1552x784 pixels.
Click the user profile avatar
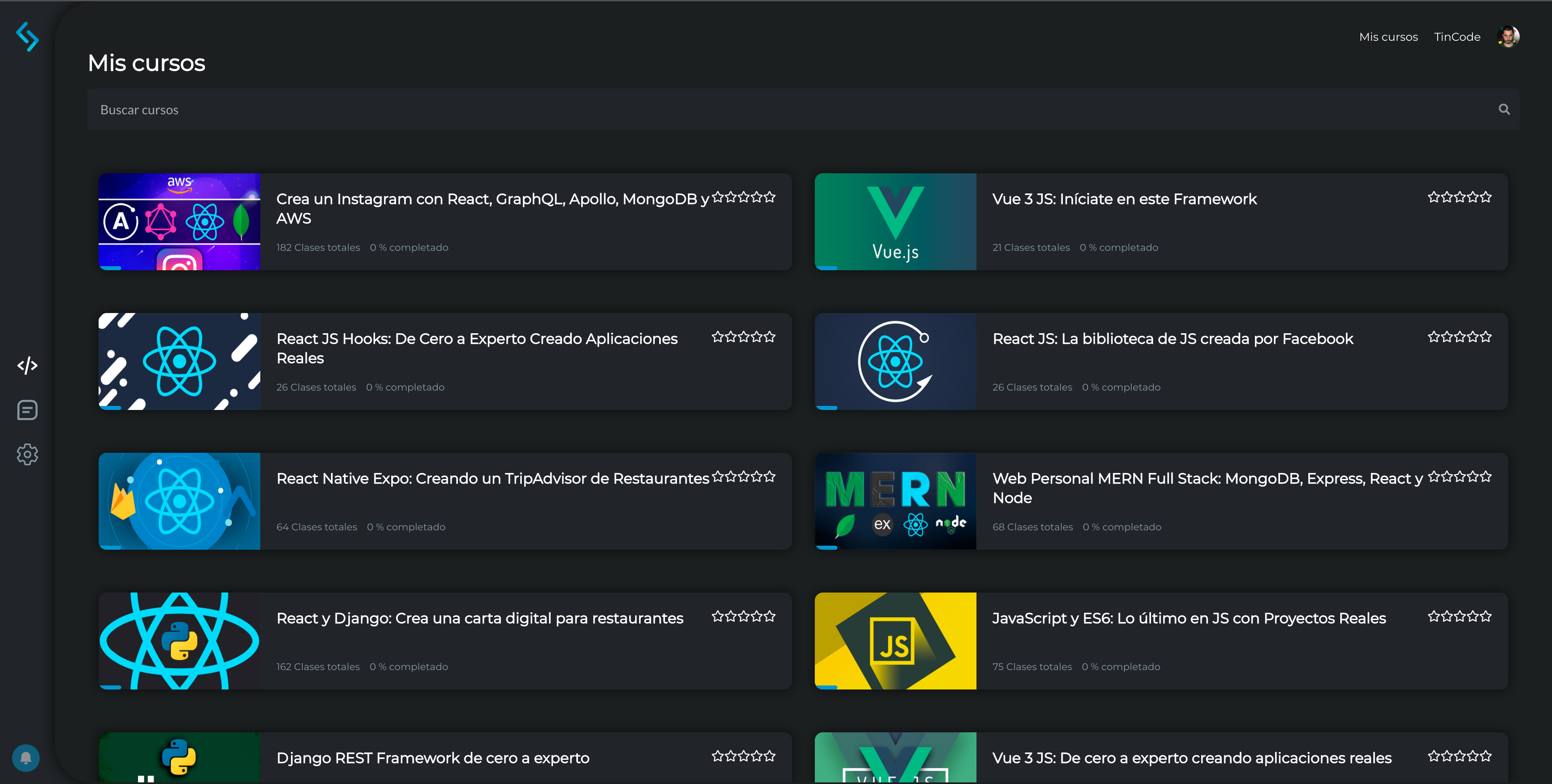tap(1508, 37)
